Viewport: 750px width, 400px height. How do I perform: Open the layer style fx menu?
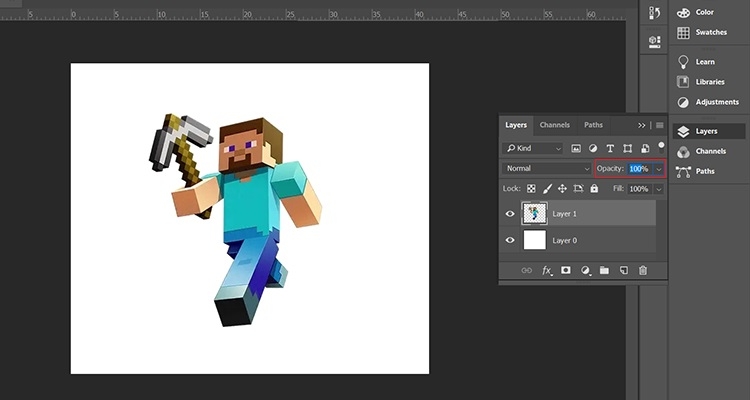click(x=547, y=270)
